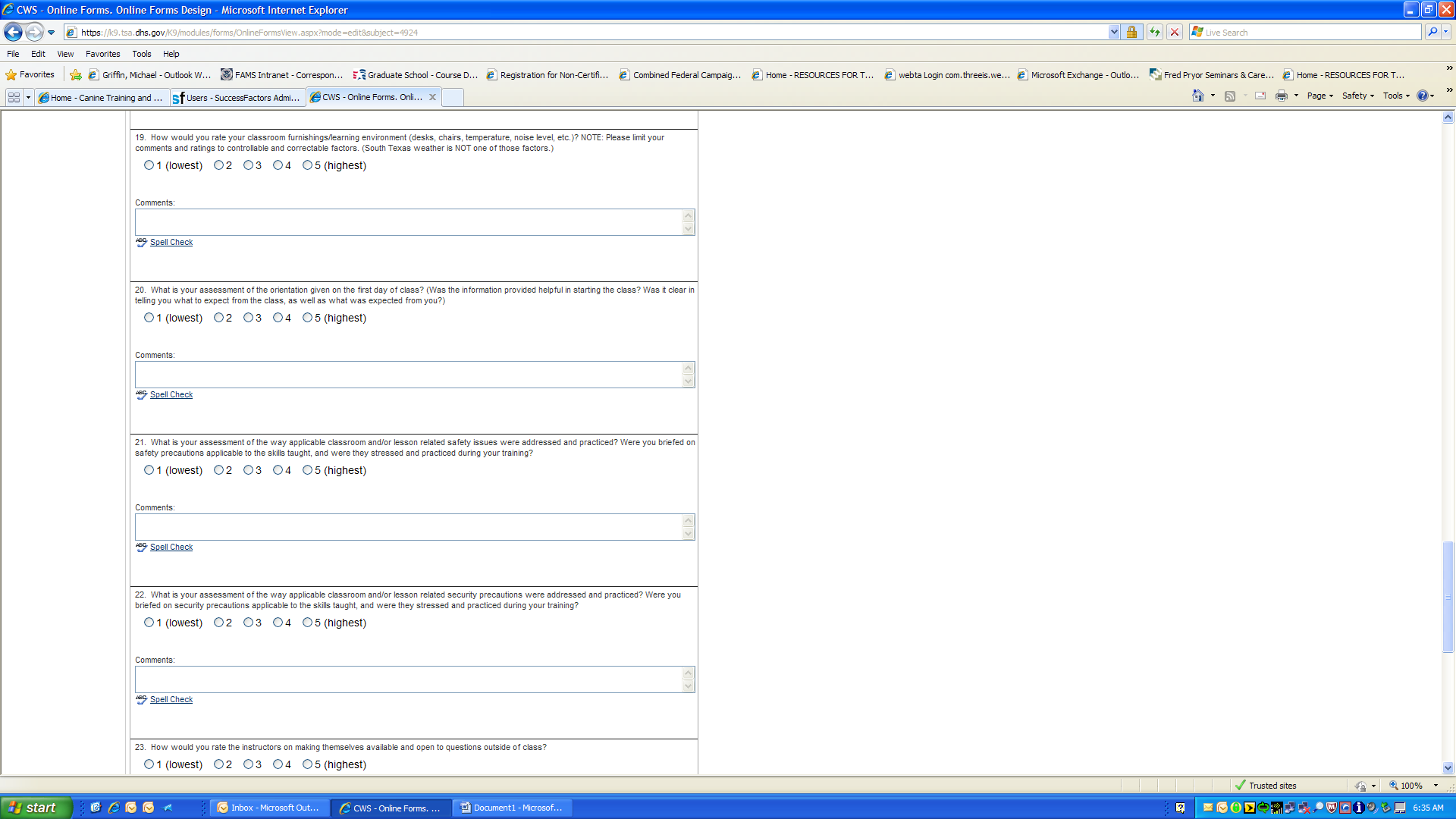The height and width of the screenshot is (819, 1456).
Task: Click the Stop loading X icon
Action: (x=1175, y=32)
